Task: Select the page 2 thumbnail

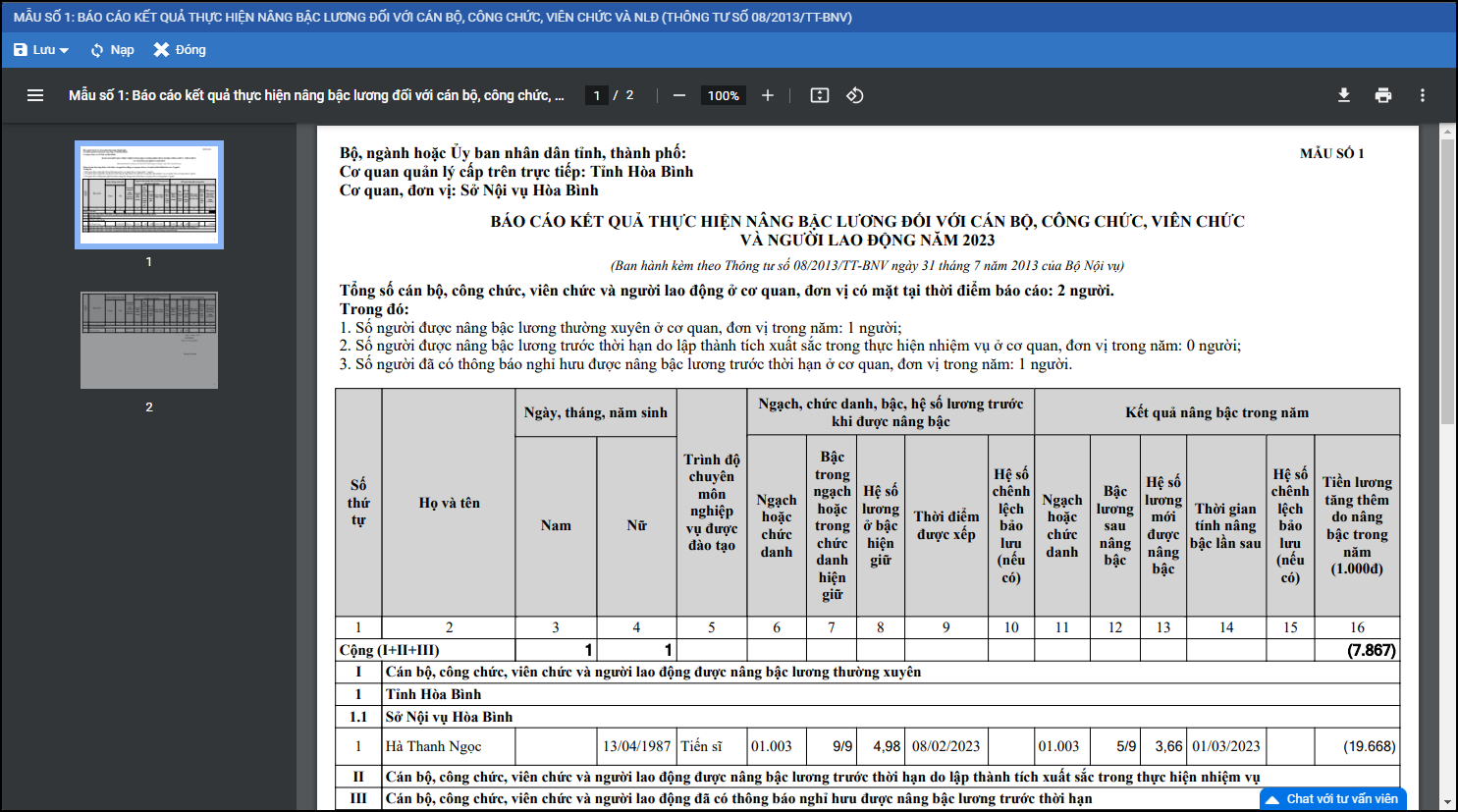Action: click(149, 340)
